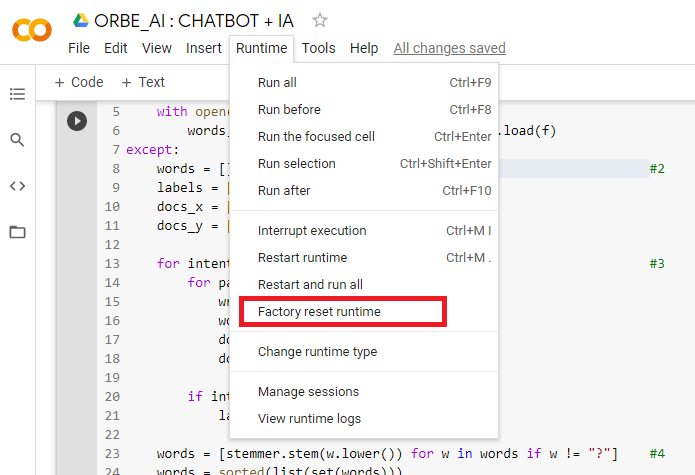
Task: Click line number 12 in the gutter
Action: point(112,245)
